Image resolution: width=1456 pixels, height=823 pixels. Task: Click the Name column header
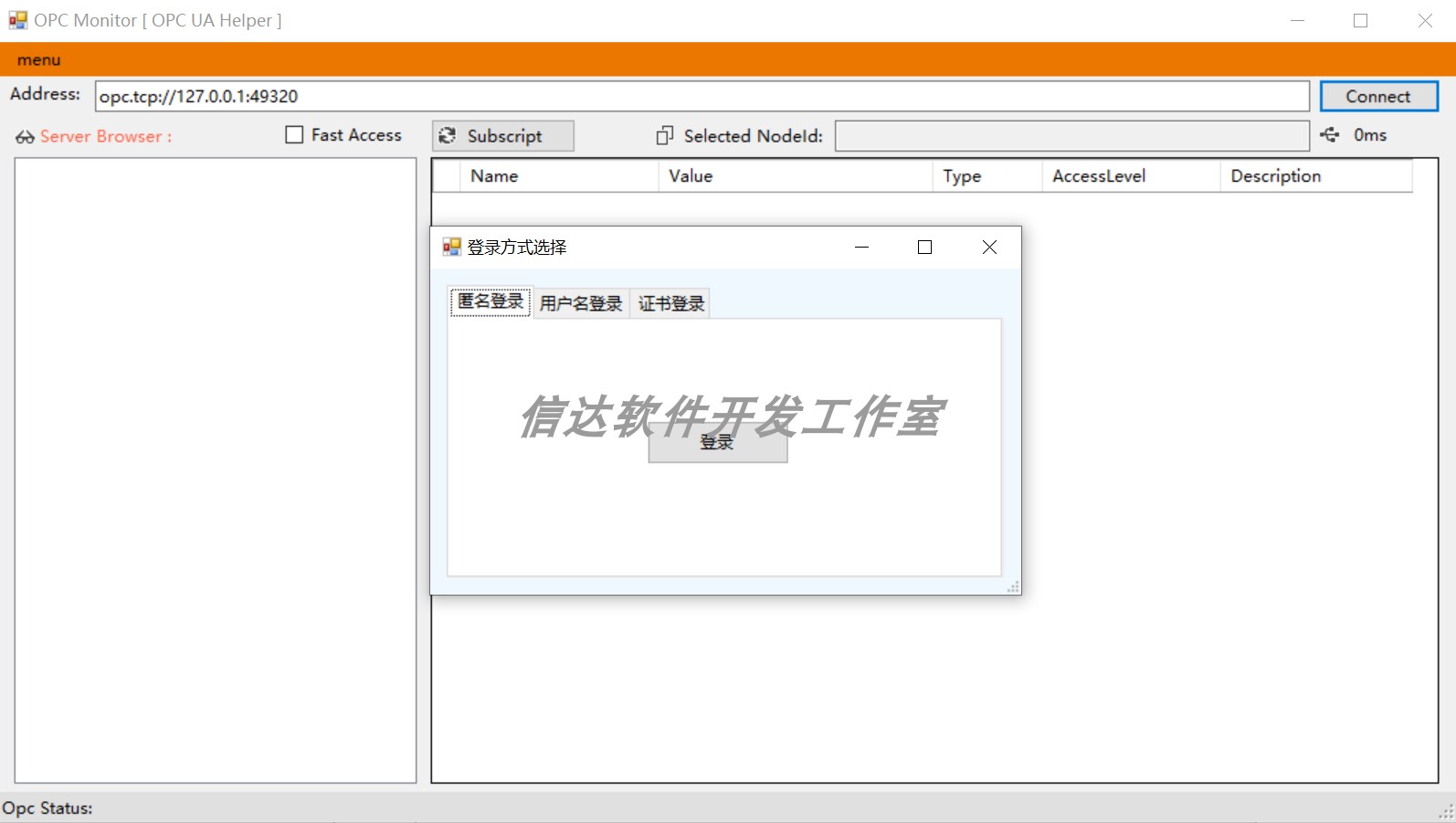click(x=559, y=176)
